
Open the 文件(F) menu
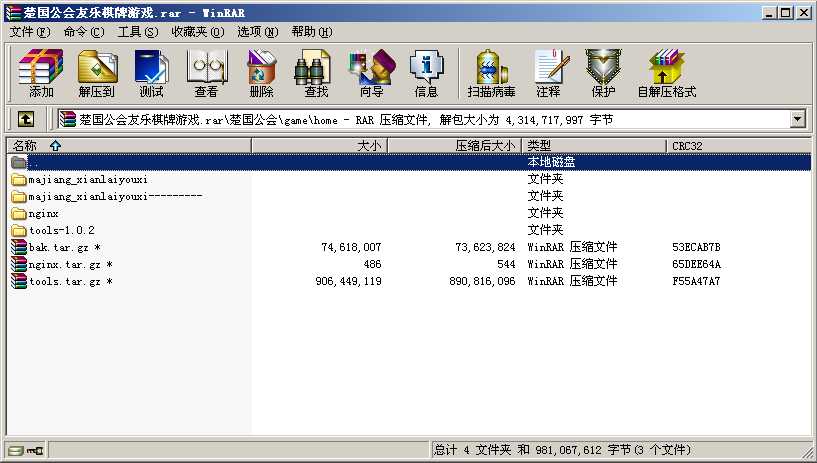pos(30,32)
